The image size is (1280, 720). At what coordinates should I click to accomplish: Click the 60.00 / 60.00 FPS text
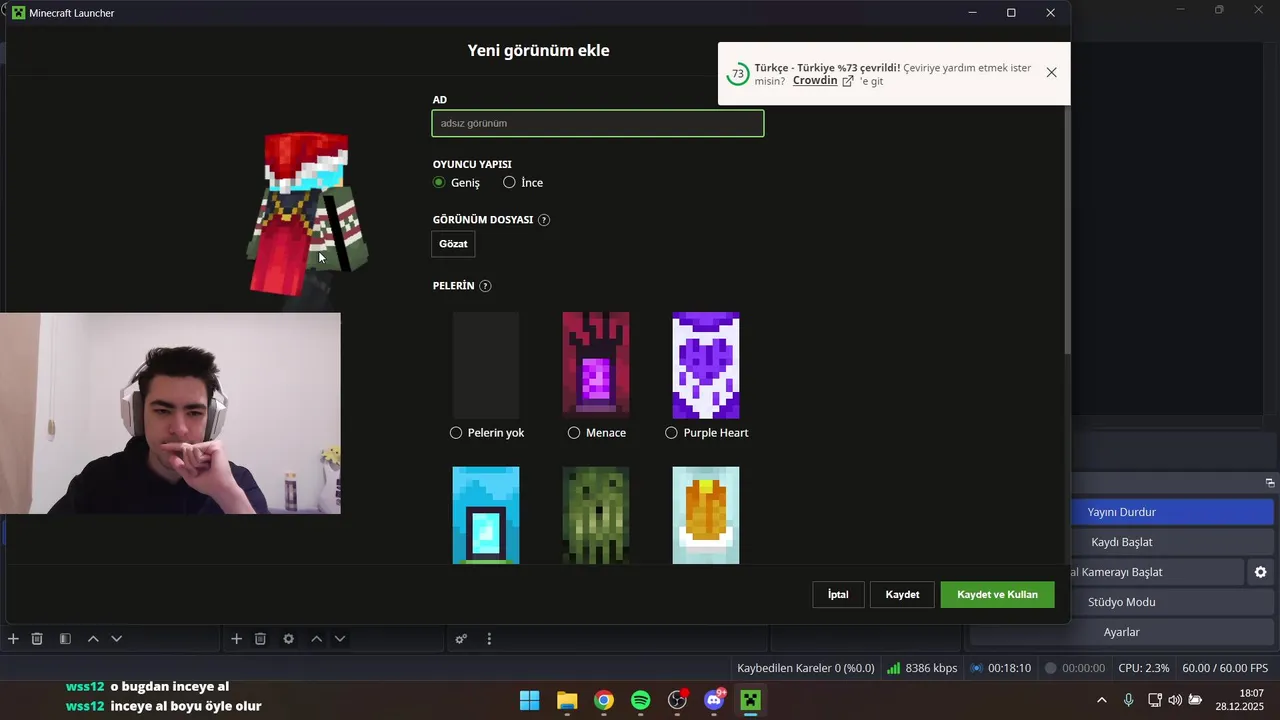1225,668
